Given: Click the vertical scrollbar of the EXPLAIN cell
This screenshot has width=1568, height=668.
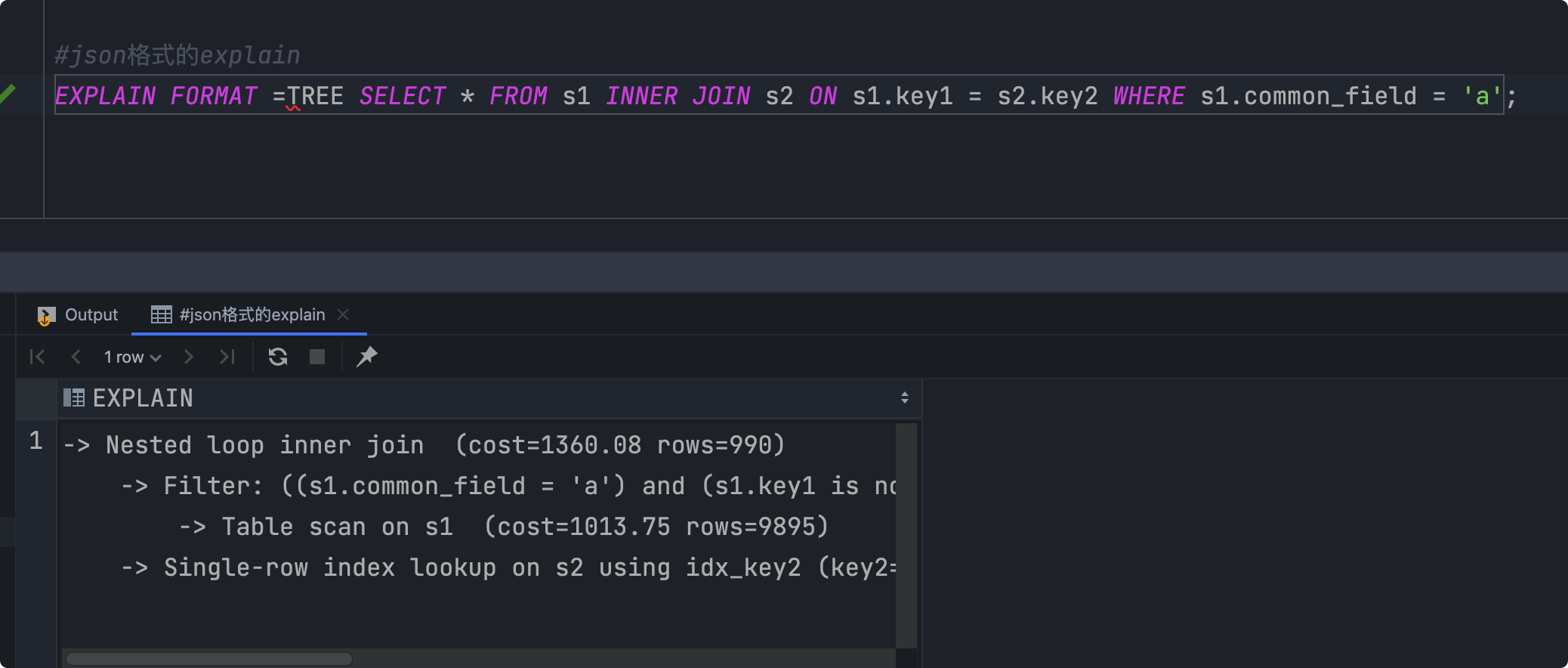Looking at the screenshot, I should pos(906,535).
